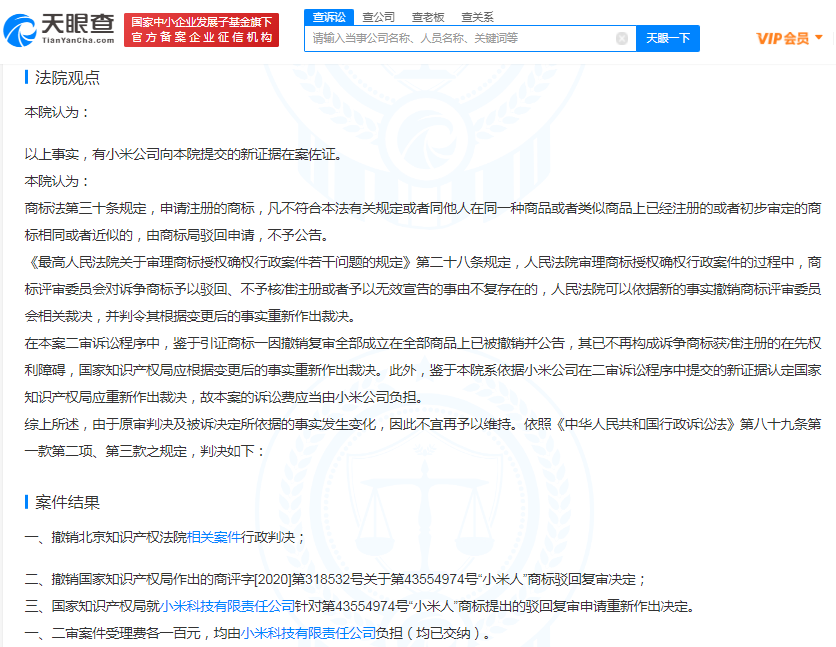Expand the VIP会员 dropdown

789,38
